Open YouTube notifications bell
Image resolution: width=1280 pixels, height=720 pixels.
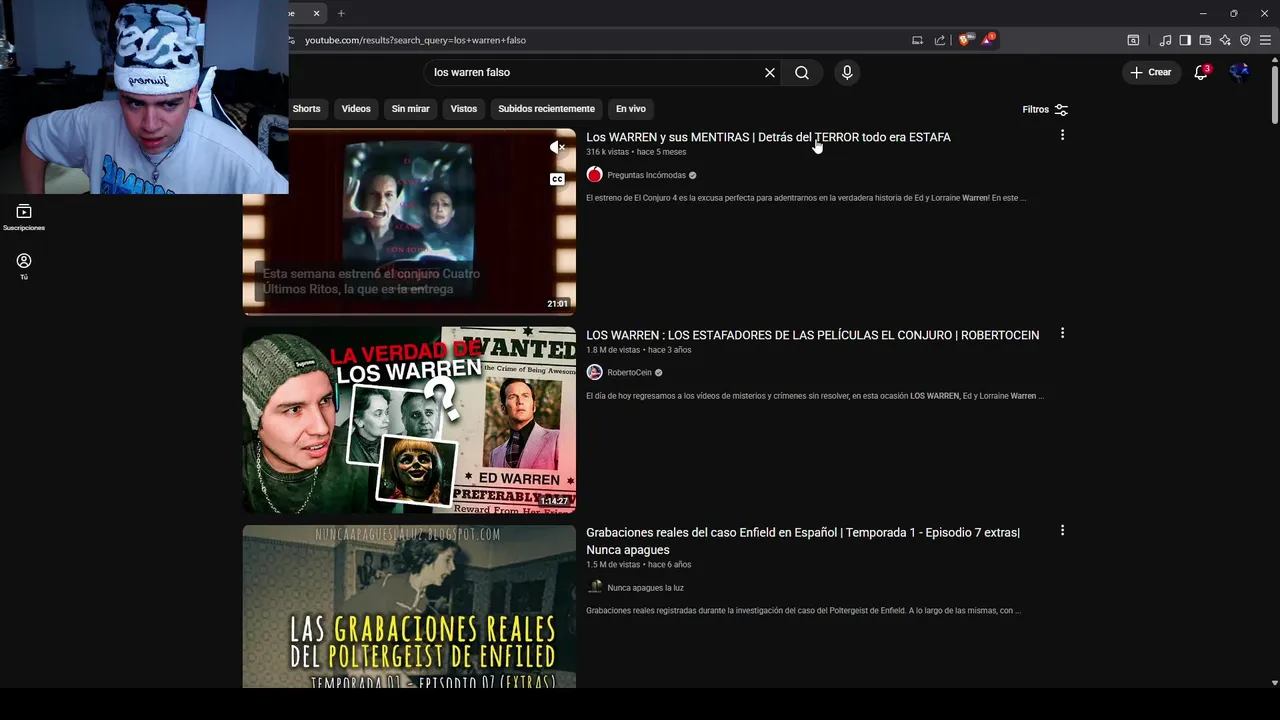coord(1201,72)
